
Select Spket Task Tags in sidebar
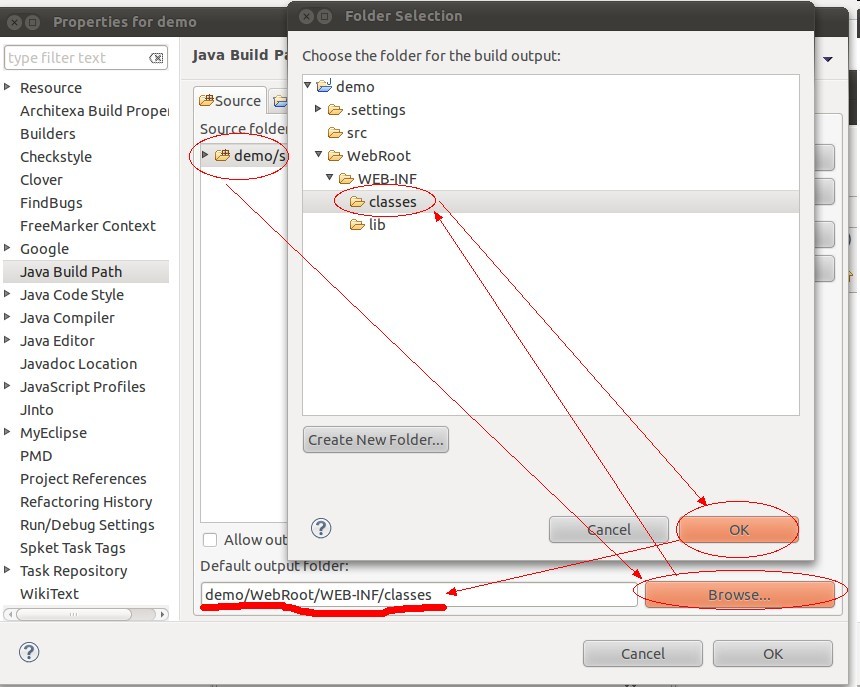(73, 548)
